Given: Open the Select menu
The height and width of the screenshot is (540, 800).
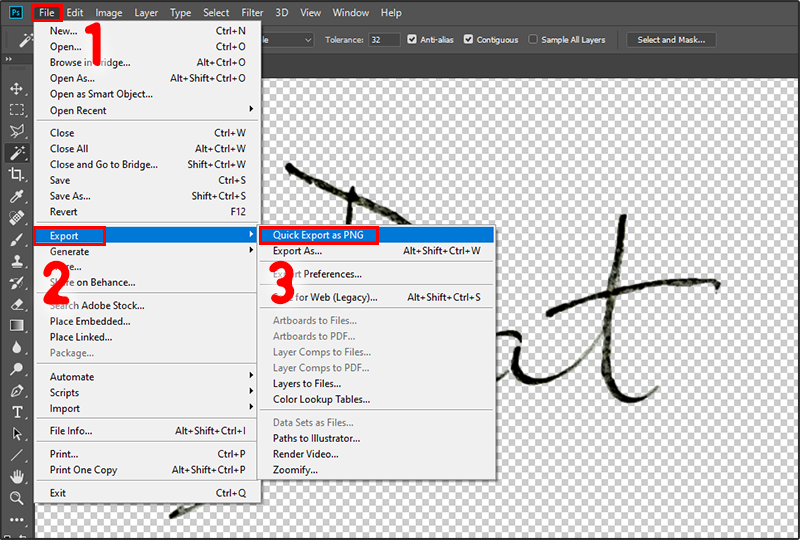Looking at the screenshot, I should 216,12.
